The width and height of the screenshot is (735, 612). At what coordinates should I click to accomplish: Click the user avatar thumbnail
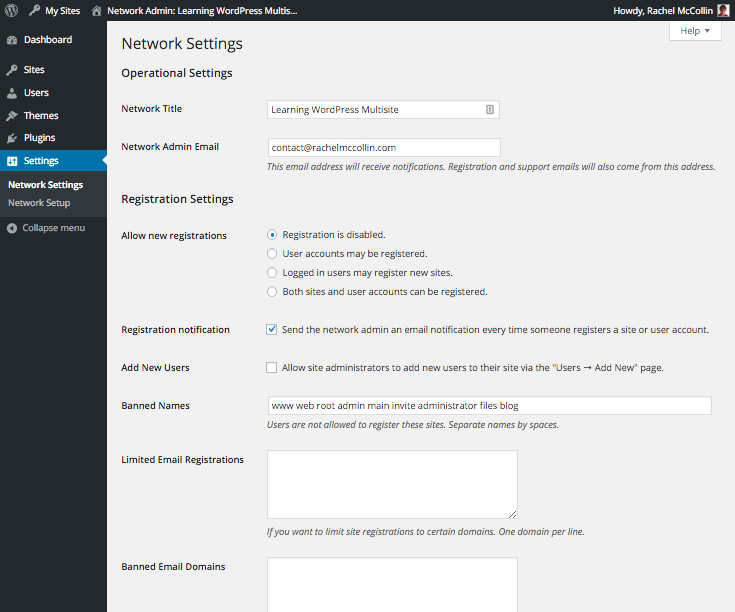pos(723,11)
